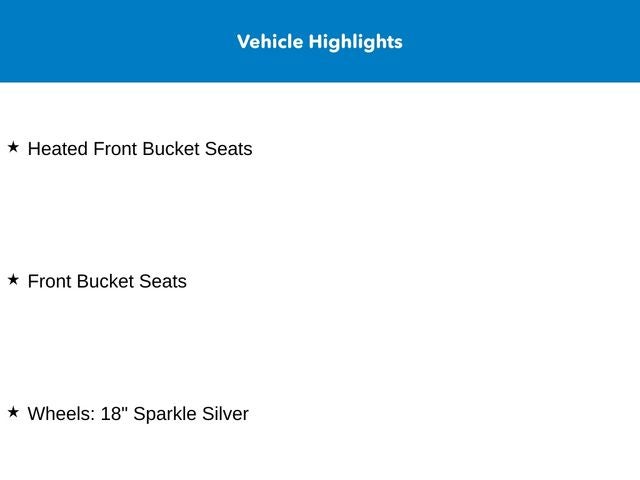Click "Front" in the Heated Front Bucket Seats line
Viewport: 640px width, 480px height.
click(116, 149)
